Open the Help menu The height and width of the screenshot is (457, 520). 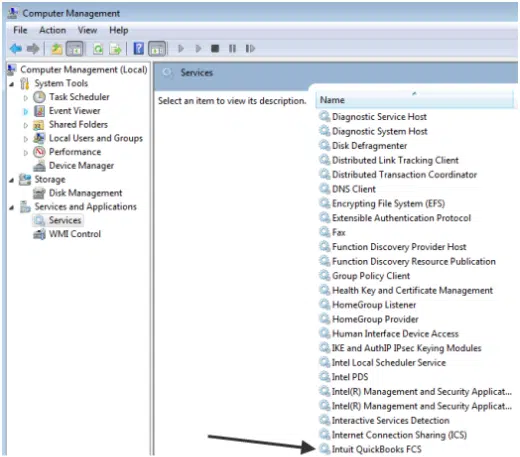tap(119, 30)
